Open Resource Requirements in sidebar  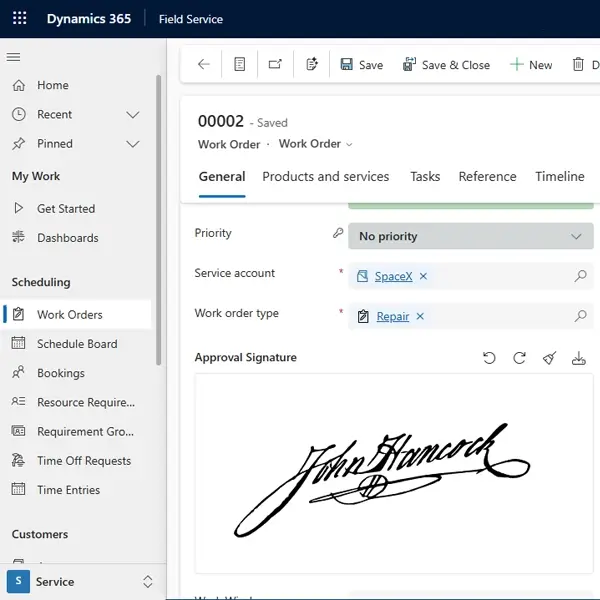click(76, 402)
